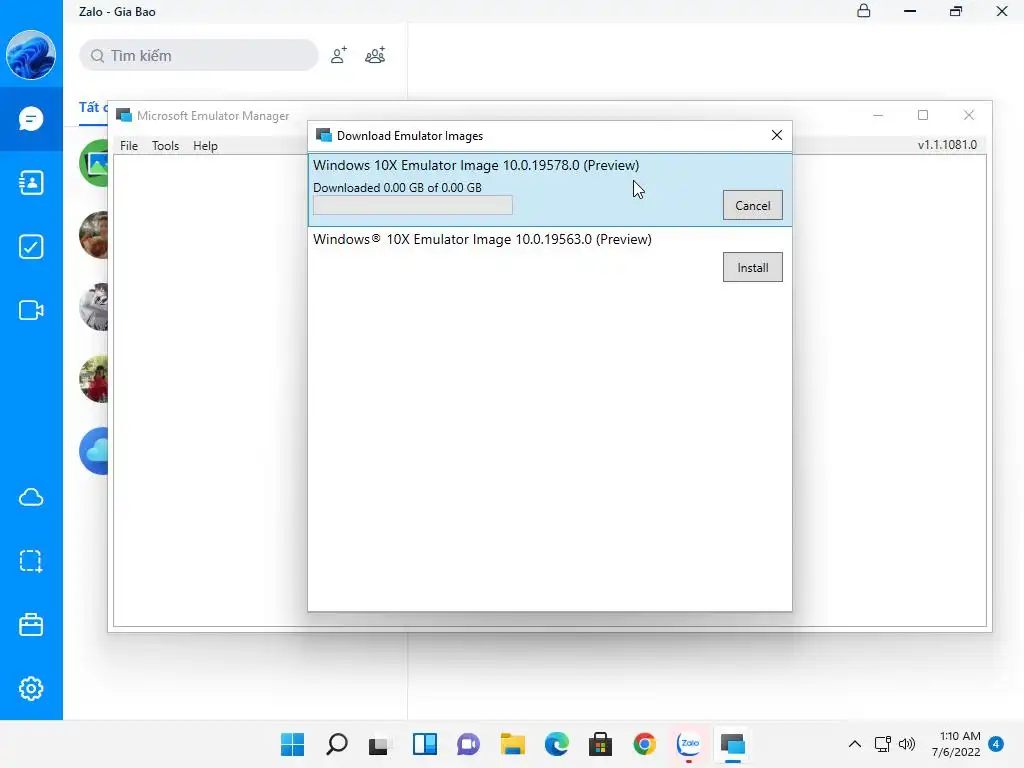The width and height of the screenshot is (1024, 768).
Task: Open Widgets from taskbar
Action: 424,744
